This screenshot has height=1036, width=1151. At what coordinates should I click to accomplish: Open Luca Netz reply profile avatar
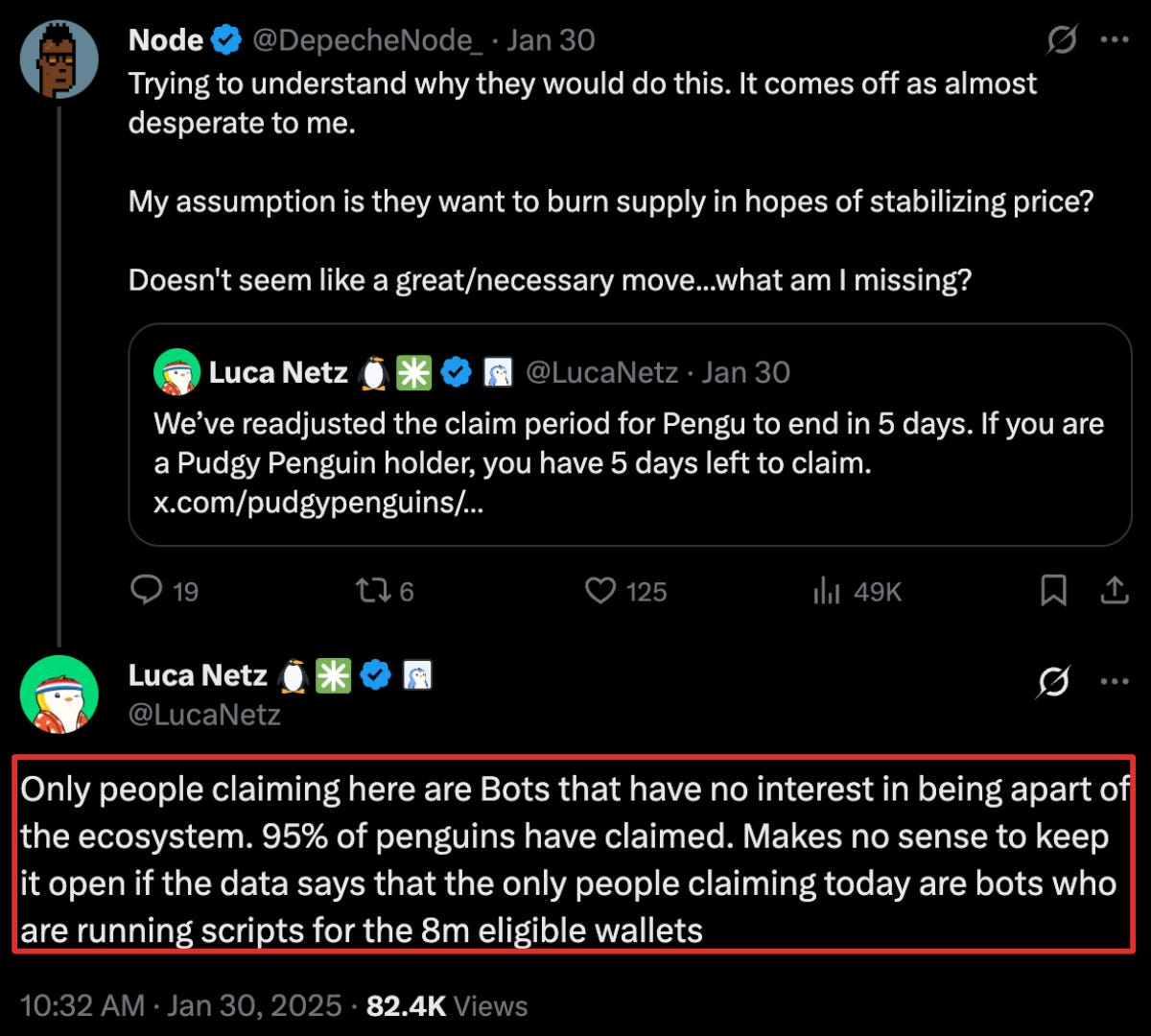coord(59,695)
